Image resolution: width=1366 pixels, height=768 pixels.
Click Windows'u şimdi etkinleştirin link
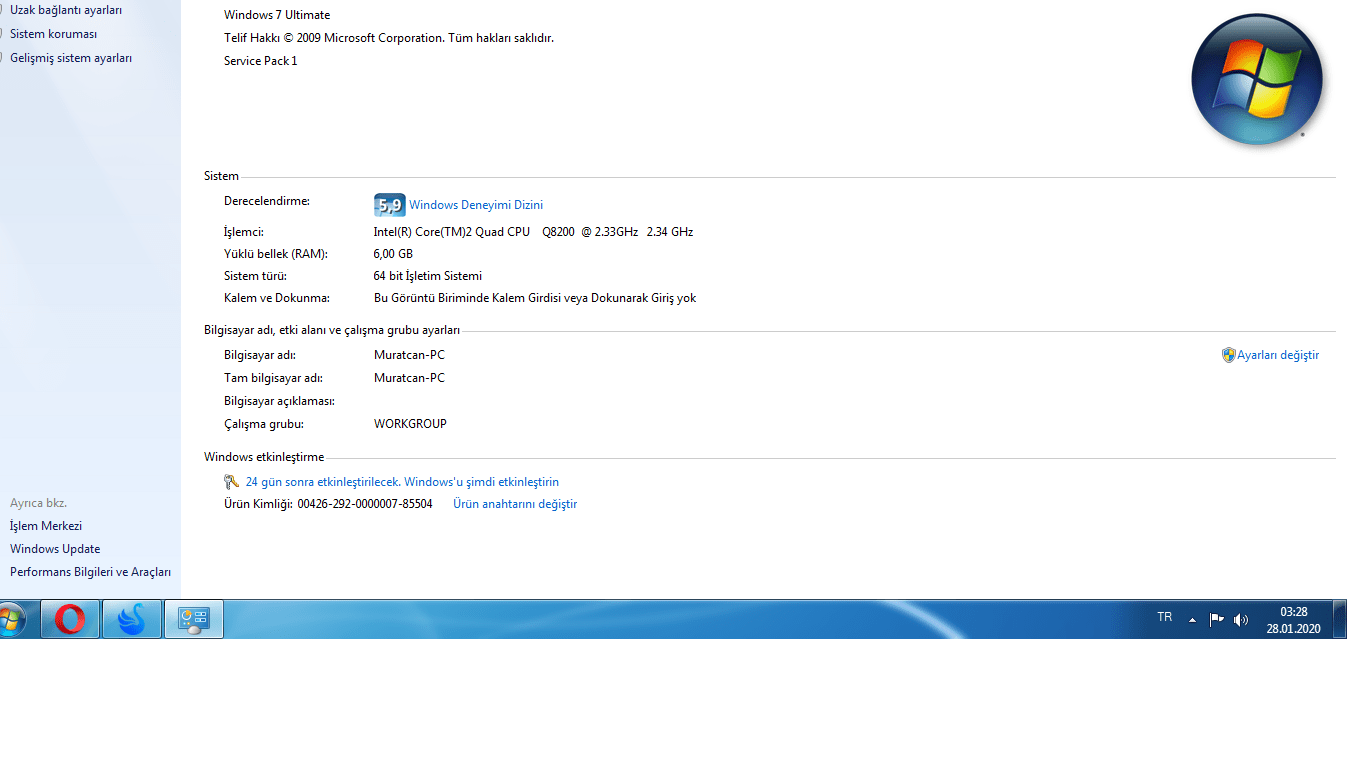pyautogui.click(x=481, y=482)
